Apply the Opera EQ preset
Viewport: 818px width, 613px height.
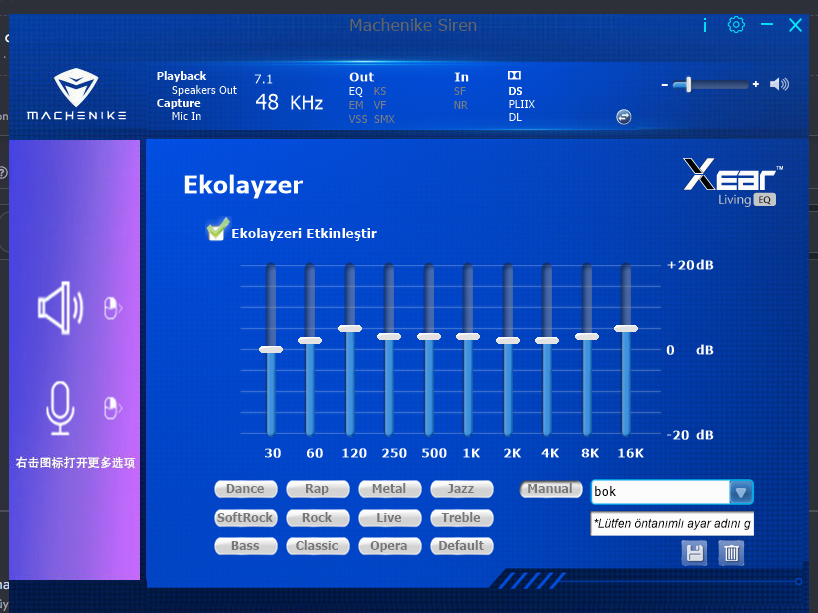point(389,546)
